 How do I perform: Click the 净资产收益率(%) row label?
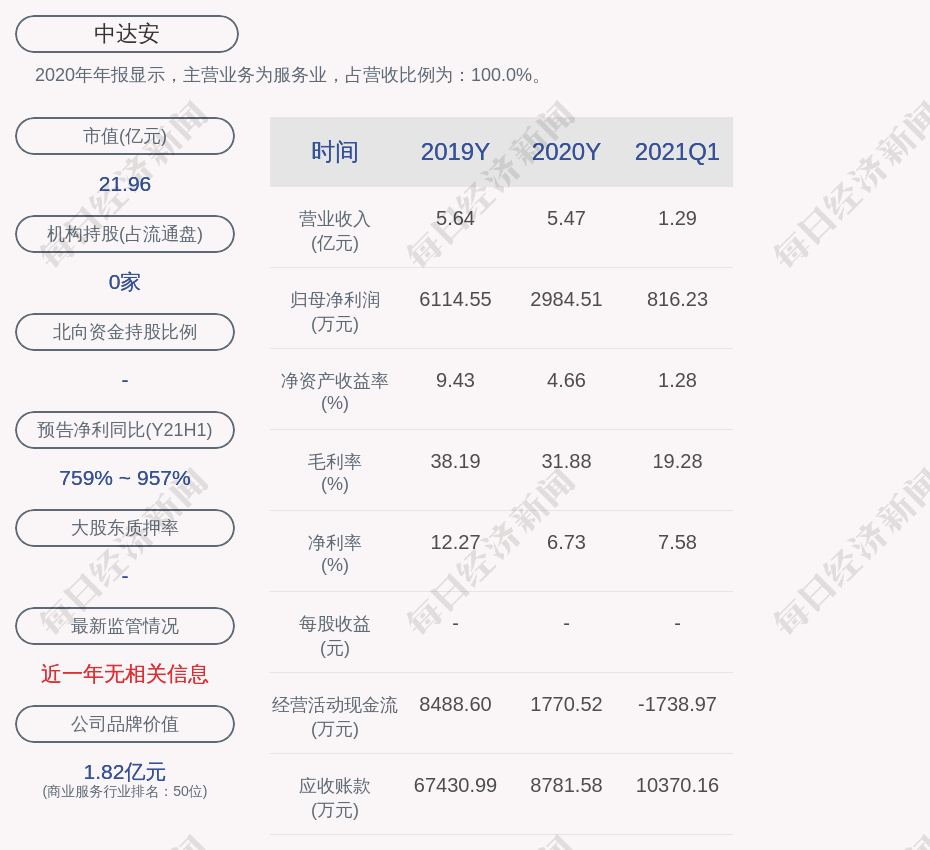[335, 391]
